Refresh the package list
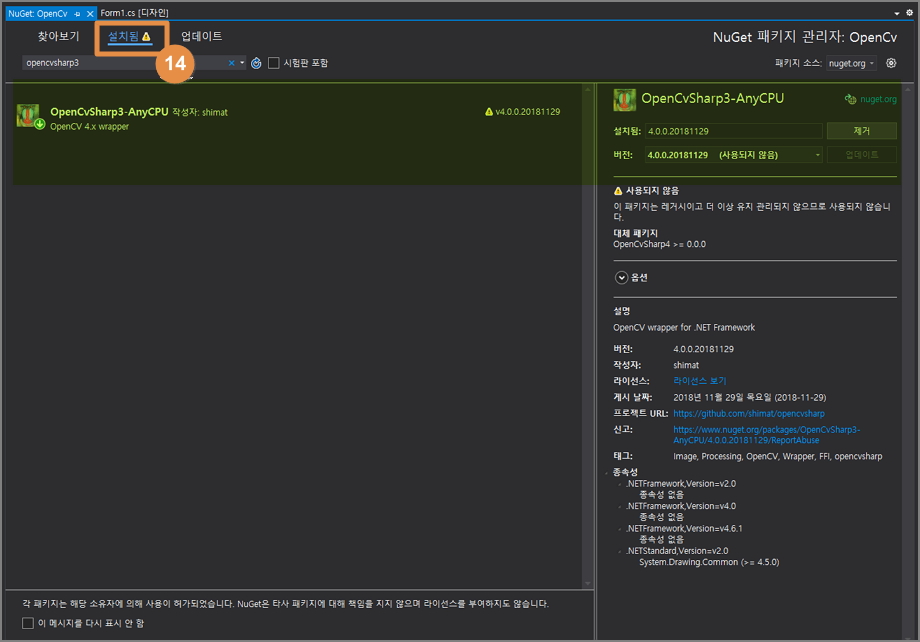The height and width of the screenshot is (642, 920). 256,63
